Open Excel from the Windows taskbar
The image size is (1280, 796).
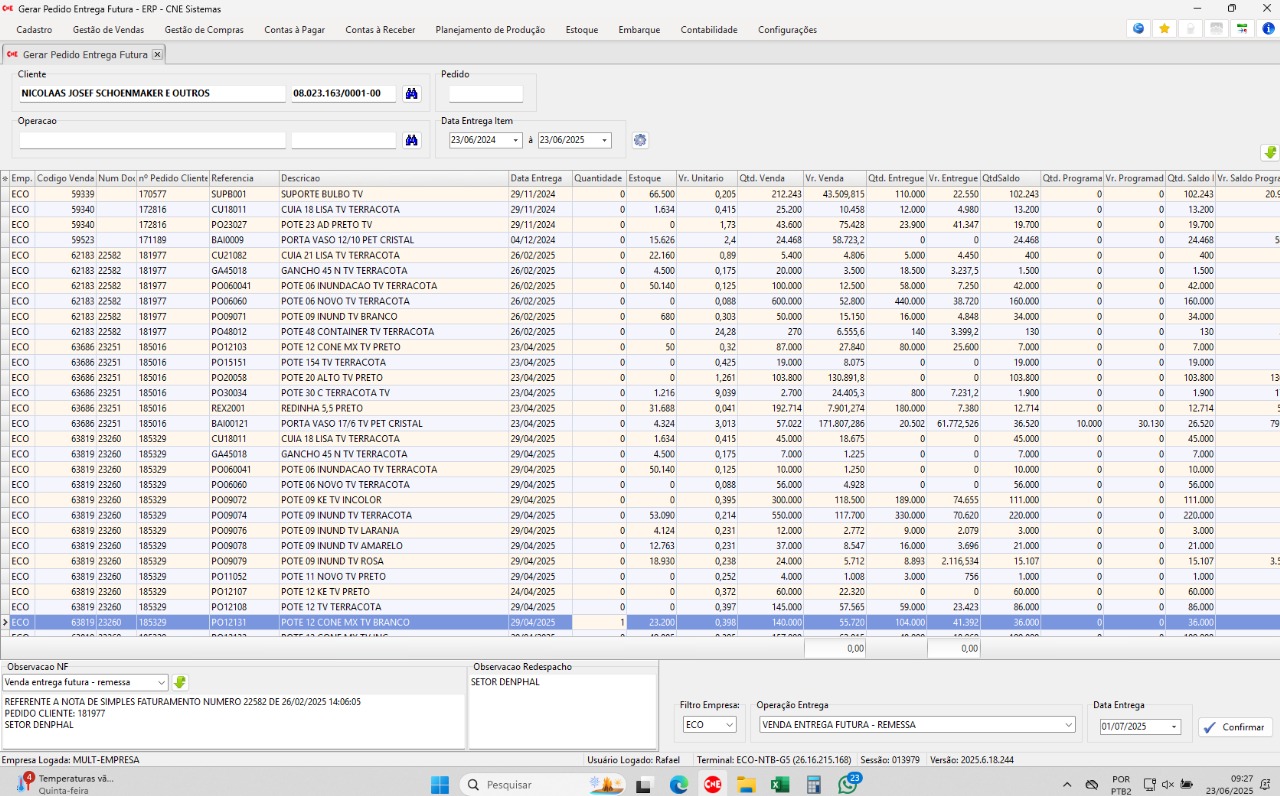(x=780, y=785)
